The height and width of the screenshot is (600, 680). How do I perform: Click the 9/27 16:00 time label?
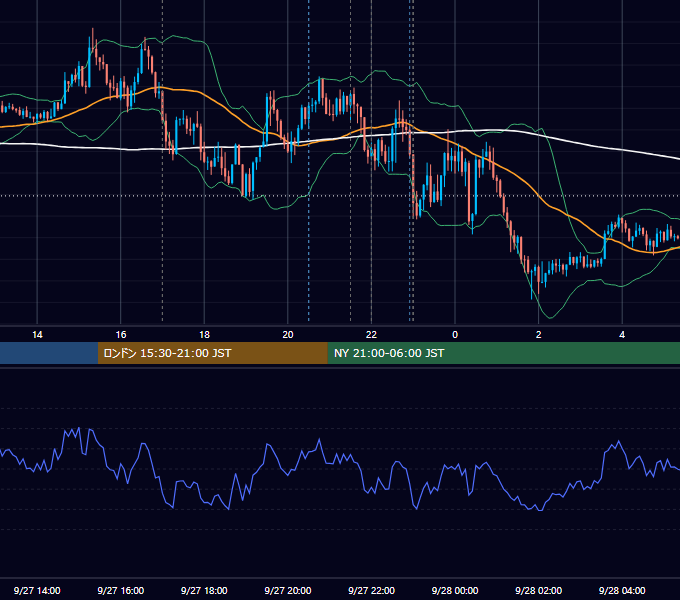point(121,590)
